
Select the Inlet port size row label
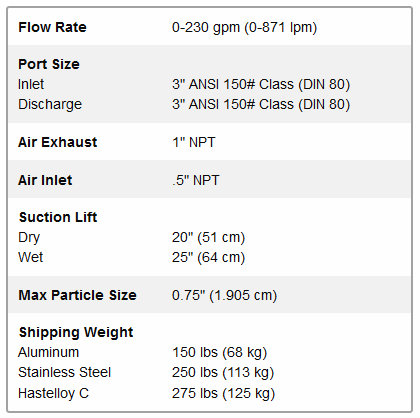[31, 84]
